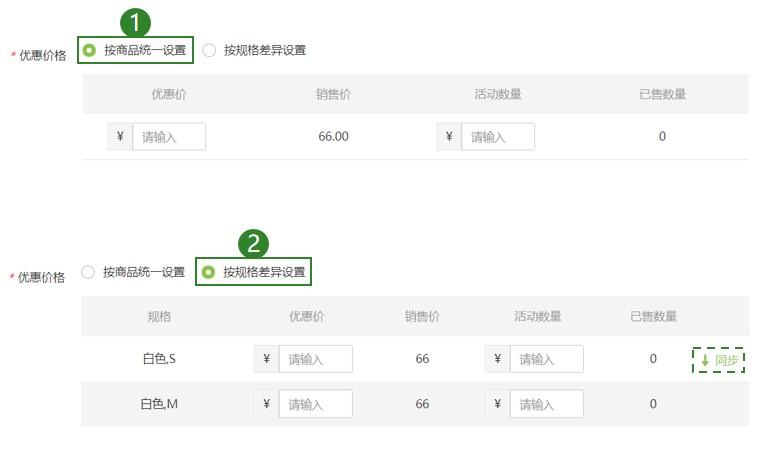Image resolution: width=769 pixels, height=450 pixels.
Task: Click ¥ prefix of 白色,M 活动数量 input
Action: click(498, 404)
